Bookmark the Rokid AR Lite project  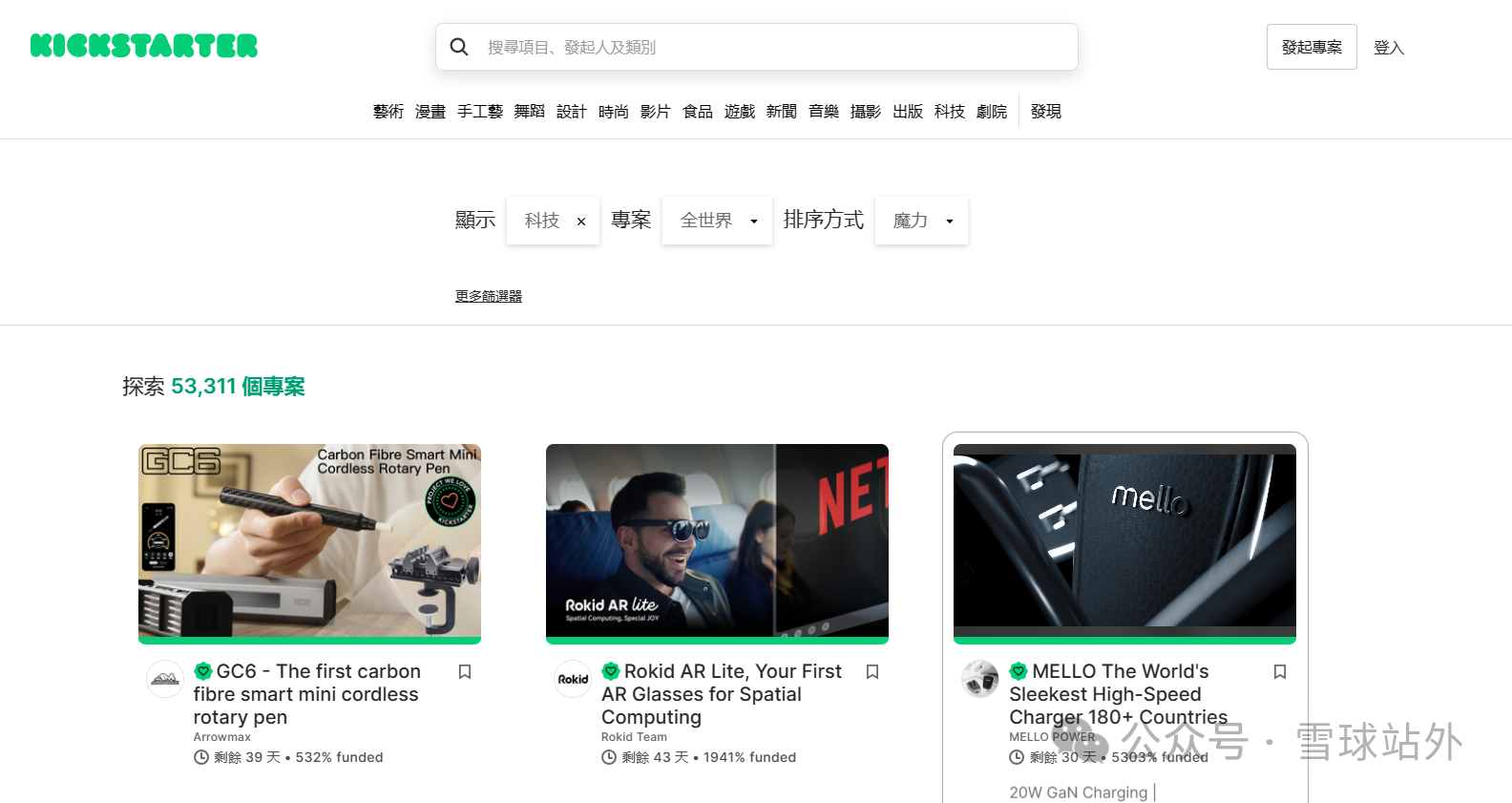(872, 672)
